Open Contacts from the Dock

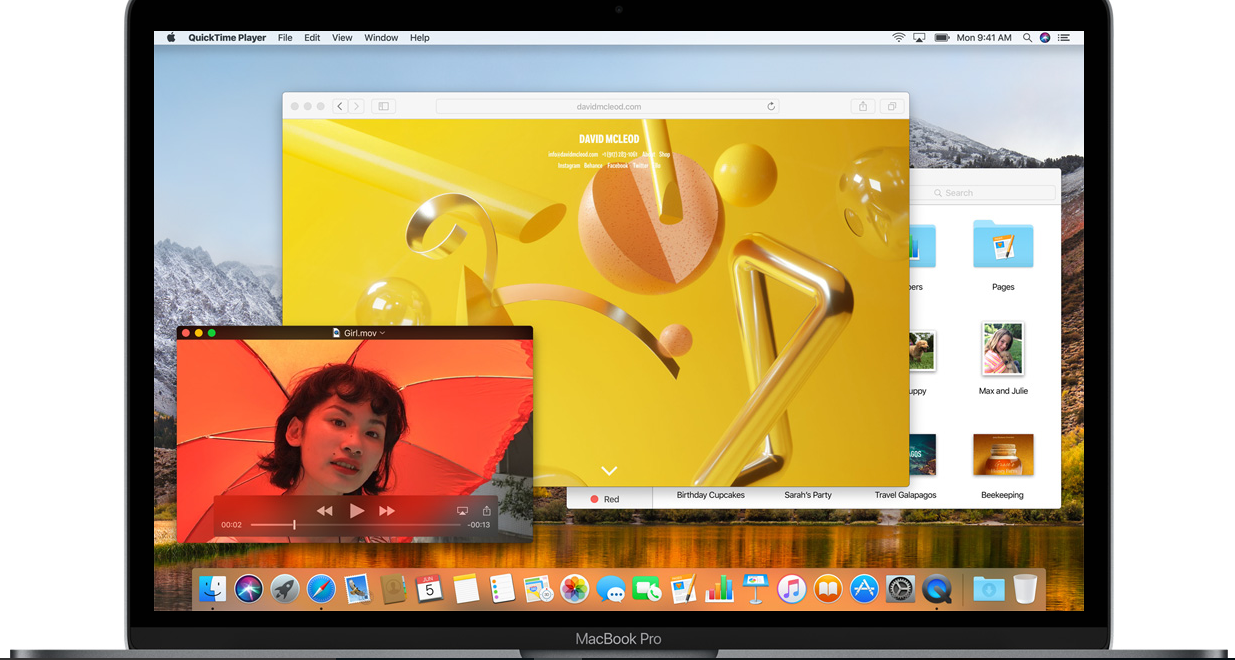[x=393, y=589]
